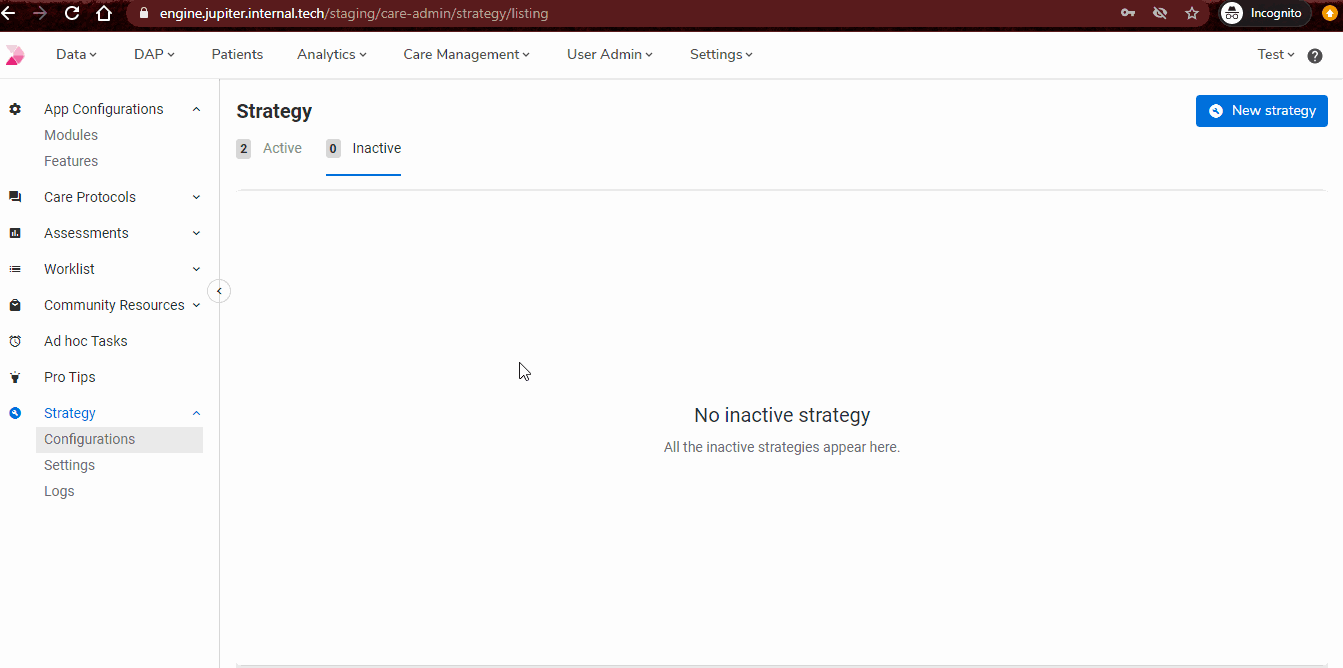Image resolution: width=1343 pixels, height=668 pixels.
Task: Switch to the Active tab
Action: [269, 149]
